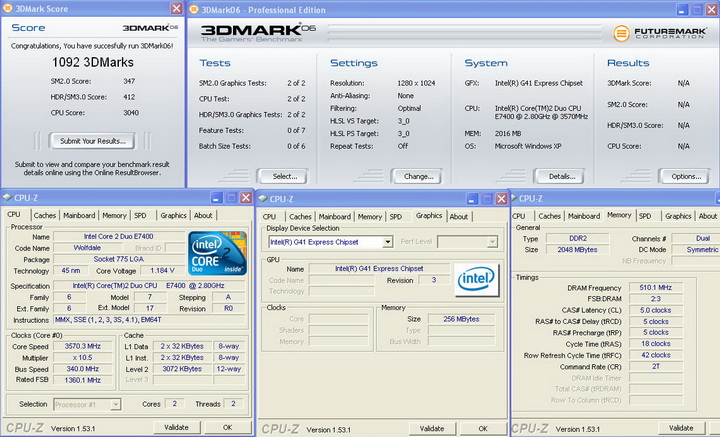Minimize the 3DMark06 Professional Edition window
This screenshot has width=720, height=437.
[682, 10]
